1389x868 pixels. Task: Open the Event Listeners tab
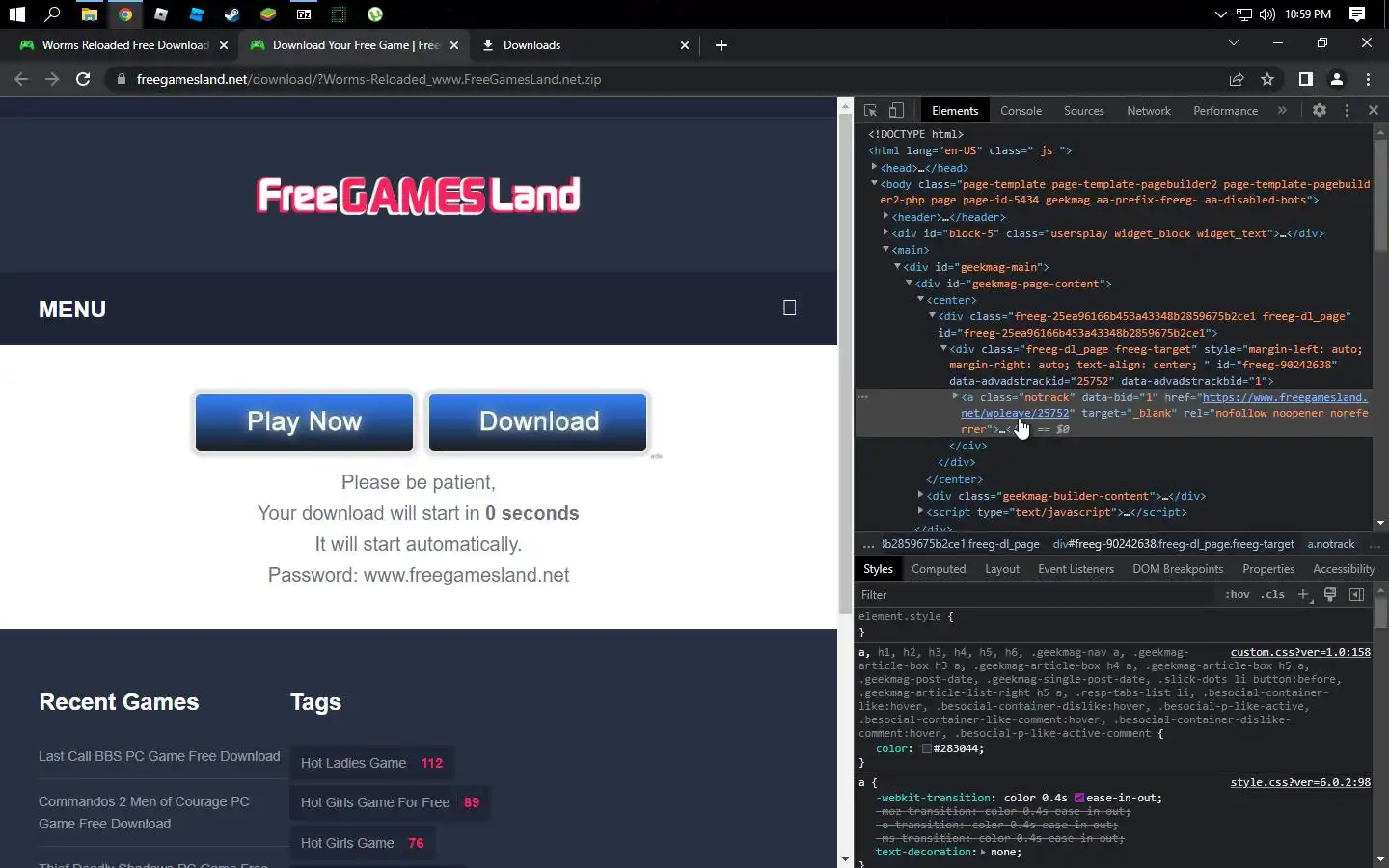click(x=1076, y=569)
